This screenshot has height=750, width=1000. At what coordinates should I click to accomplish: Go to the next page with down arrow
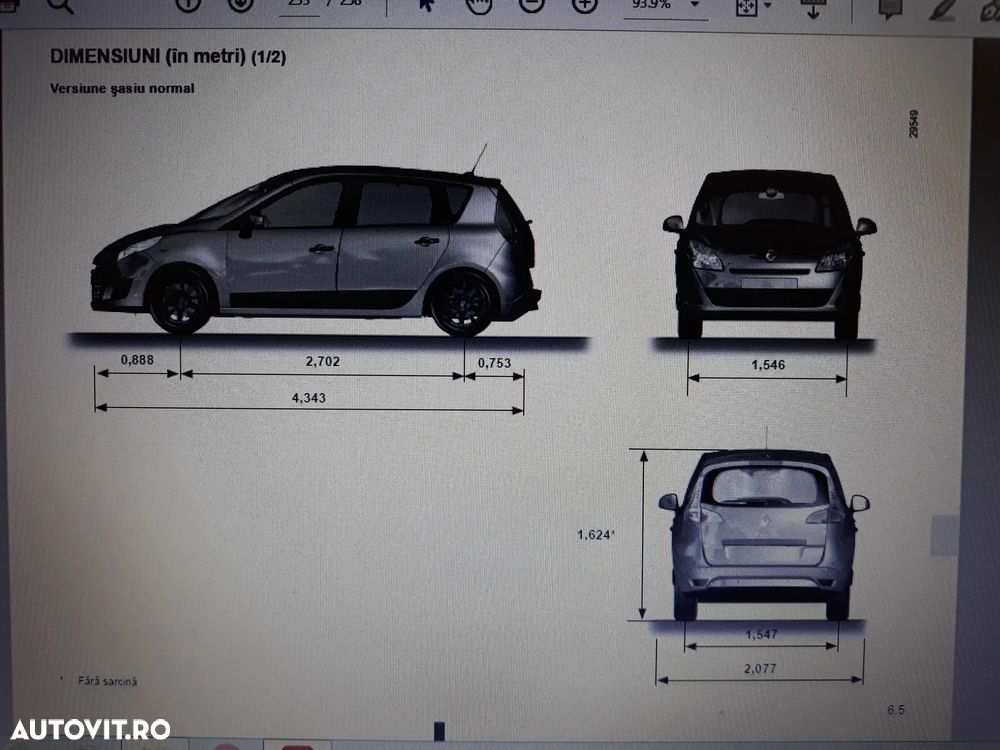(x=240, y=4)
